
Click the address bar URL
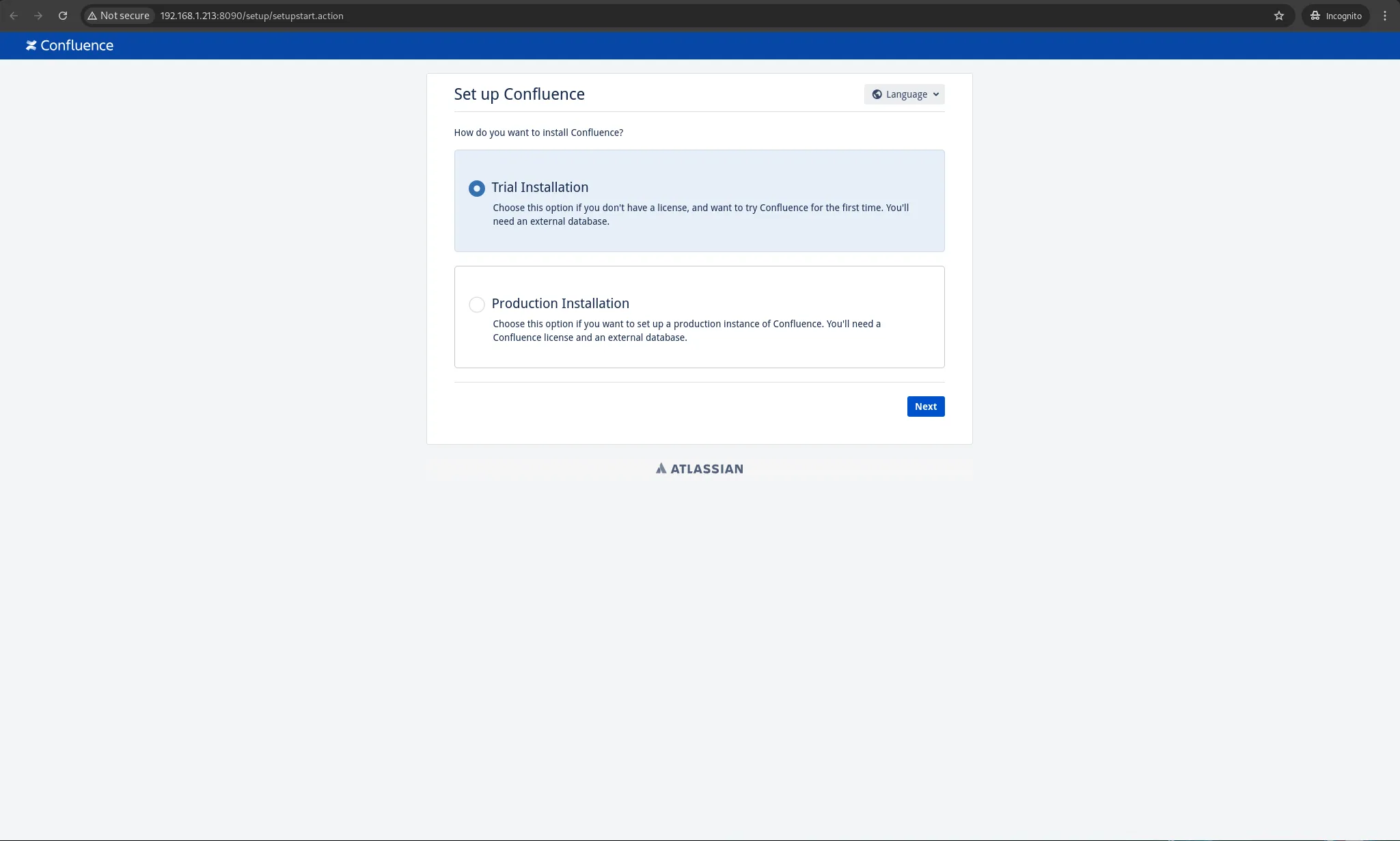coord(252,16)
